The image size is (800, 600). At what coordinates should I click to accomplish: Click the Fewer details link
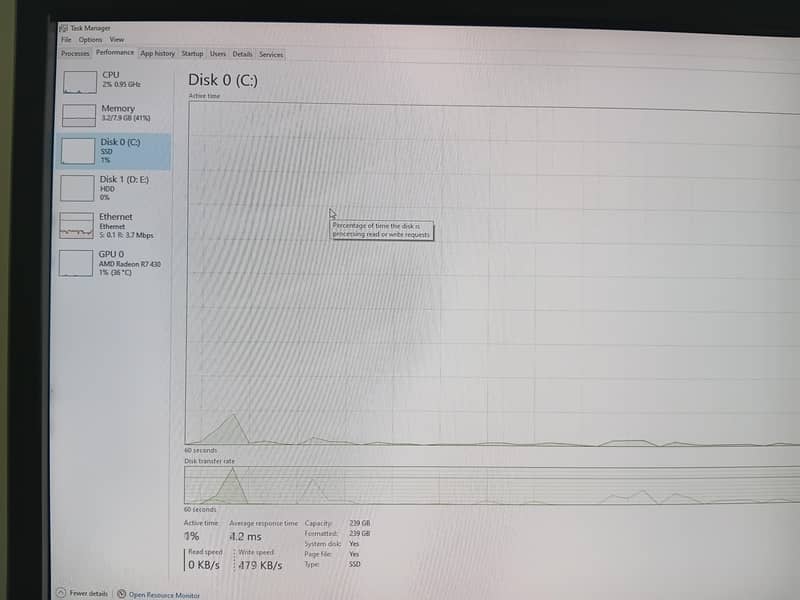pyautogui.click(x=89, y=593)
